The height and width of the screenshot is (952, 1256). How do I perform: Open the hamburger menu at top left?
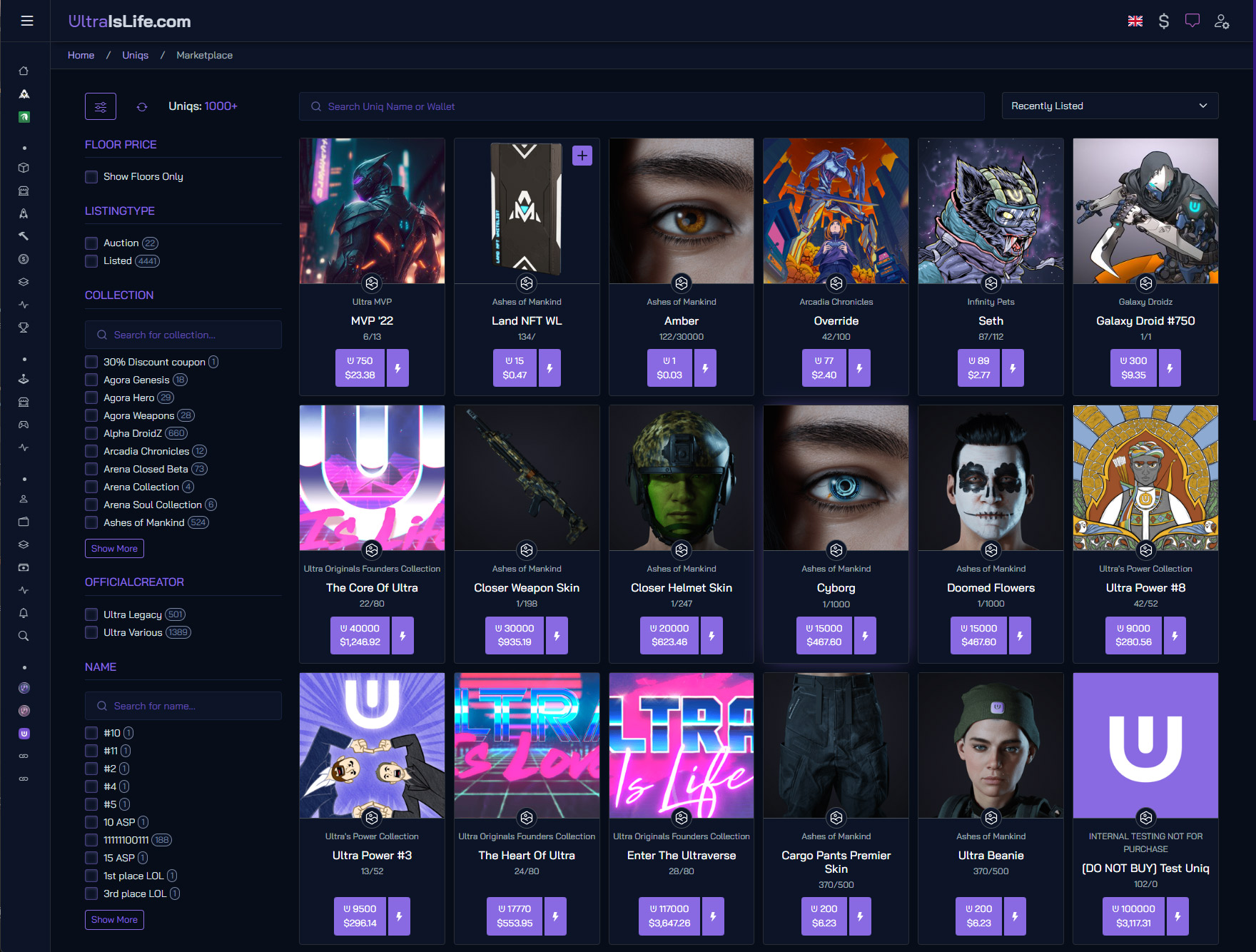pos(27,21)
